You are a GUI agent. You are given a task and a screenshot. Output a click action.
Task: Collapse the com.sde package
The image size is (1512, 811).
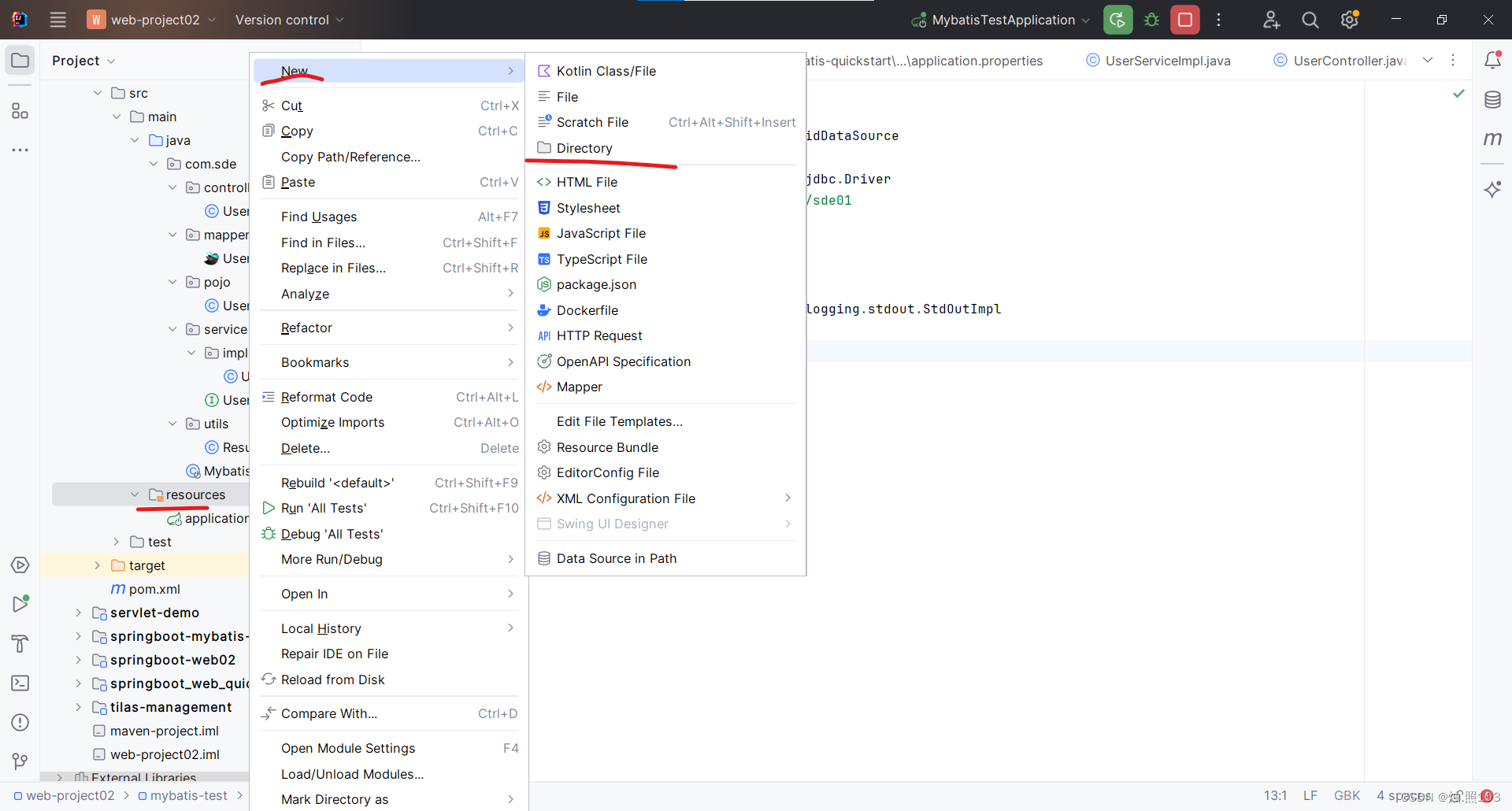click(154, 164)
